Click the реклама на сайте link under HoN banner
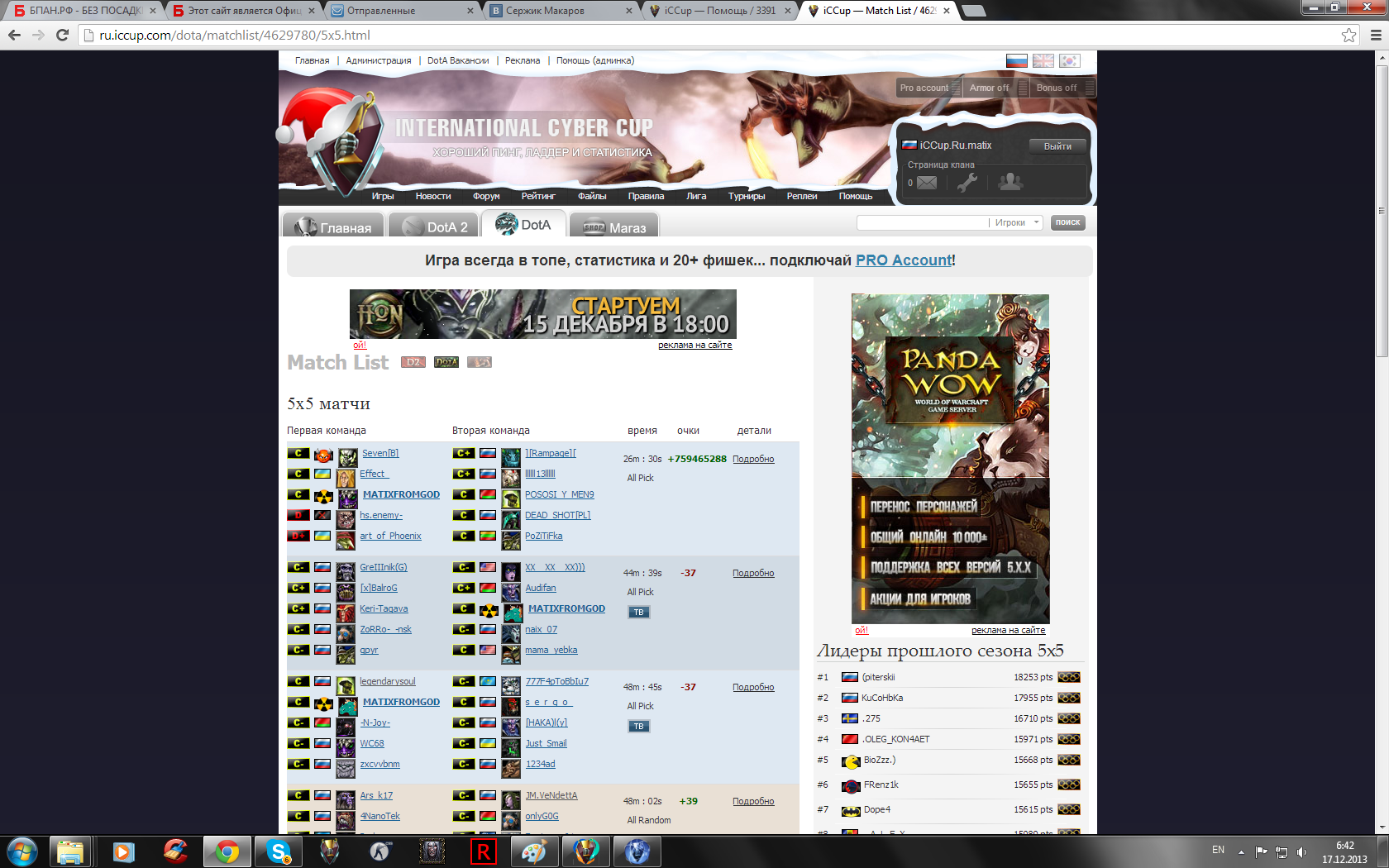 pyautogui.click(x=695, y=345)
